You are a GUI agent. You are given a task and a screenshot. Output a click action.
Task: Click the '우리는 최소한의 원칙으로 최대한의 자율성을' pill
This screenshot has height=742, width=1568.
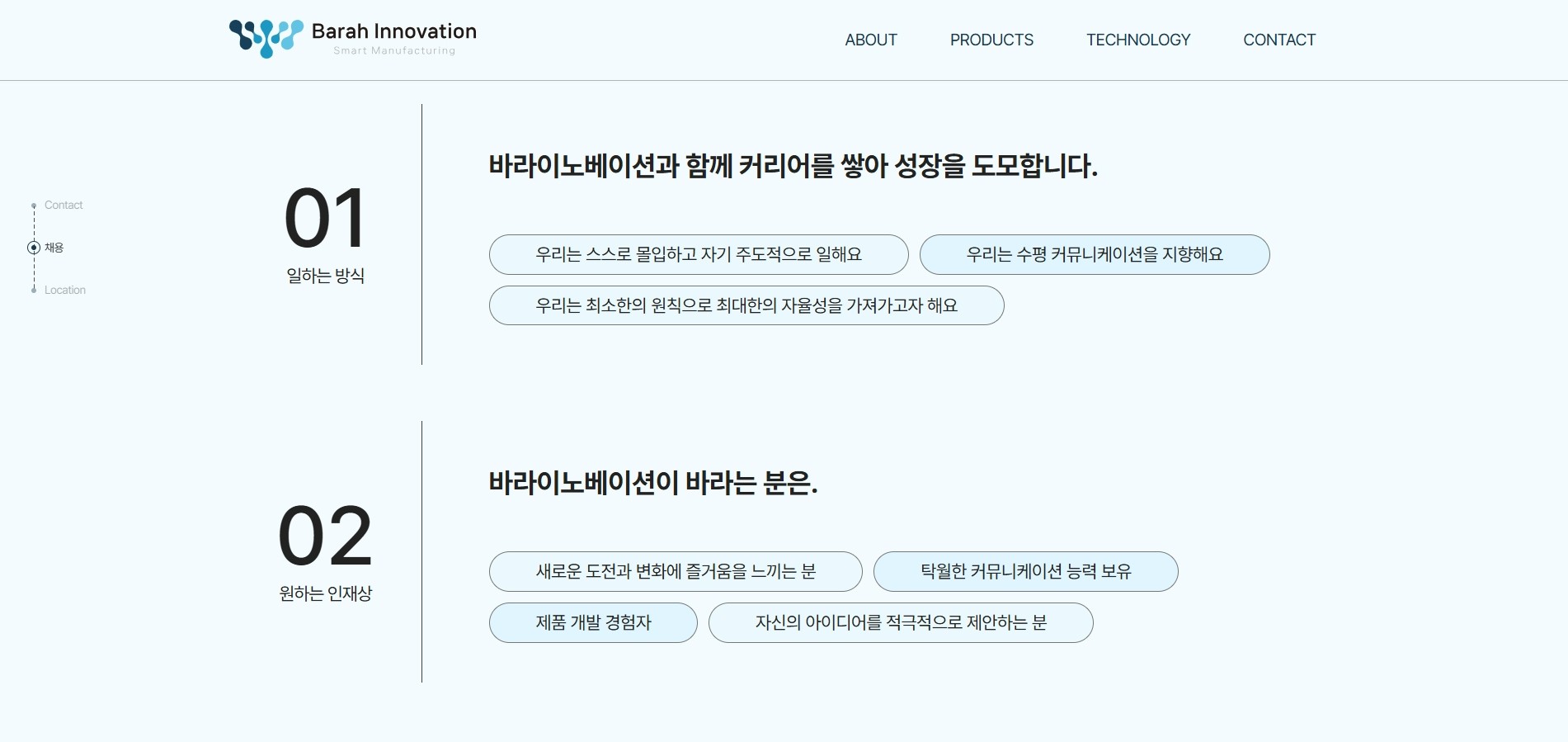[746, 305]
